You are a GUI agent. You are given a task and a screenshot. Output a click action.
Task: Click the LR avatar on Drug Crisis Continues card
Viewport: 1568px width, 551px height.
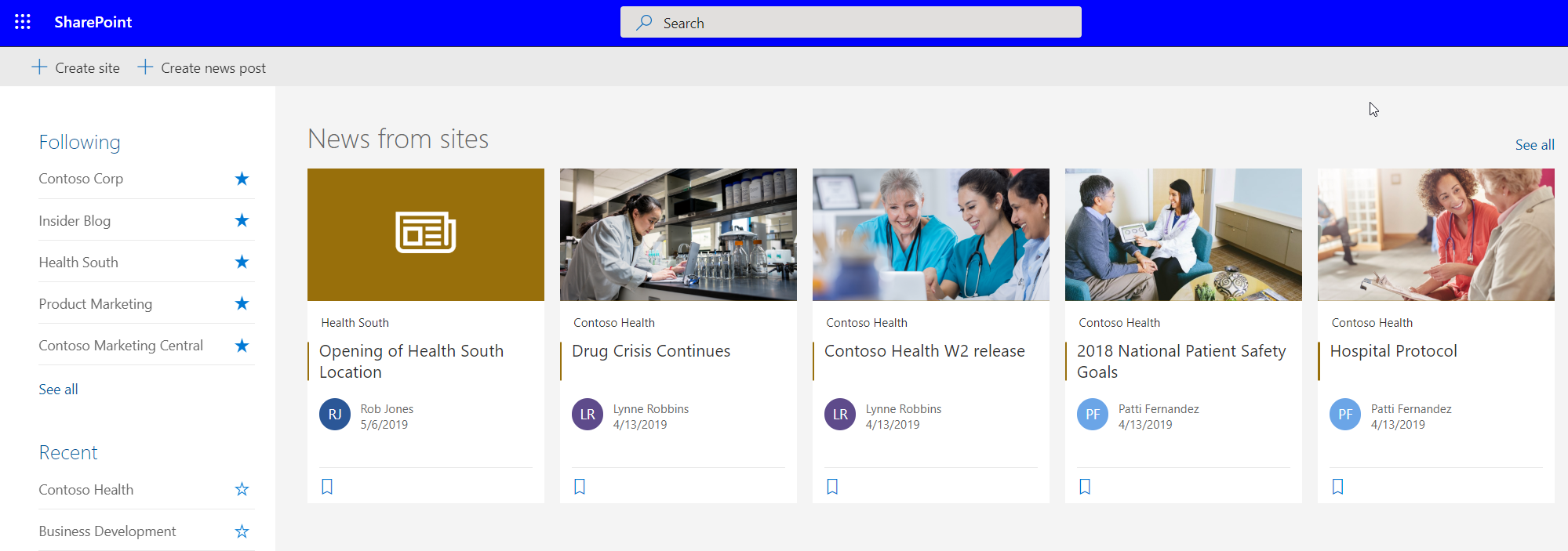click(x=588, y=415)
